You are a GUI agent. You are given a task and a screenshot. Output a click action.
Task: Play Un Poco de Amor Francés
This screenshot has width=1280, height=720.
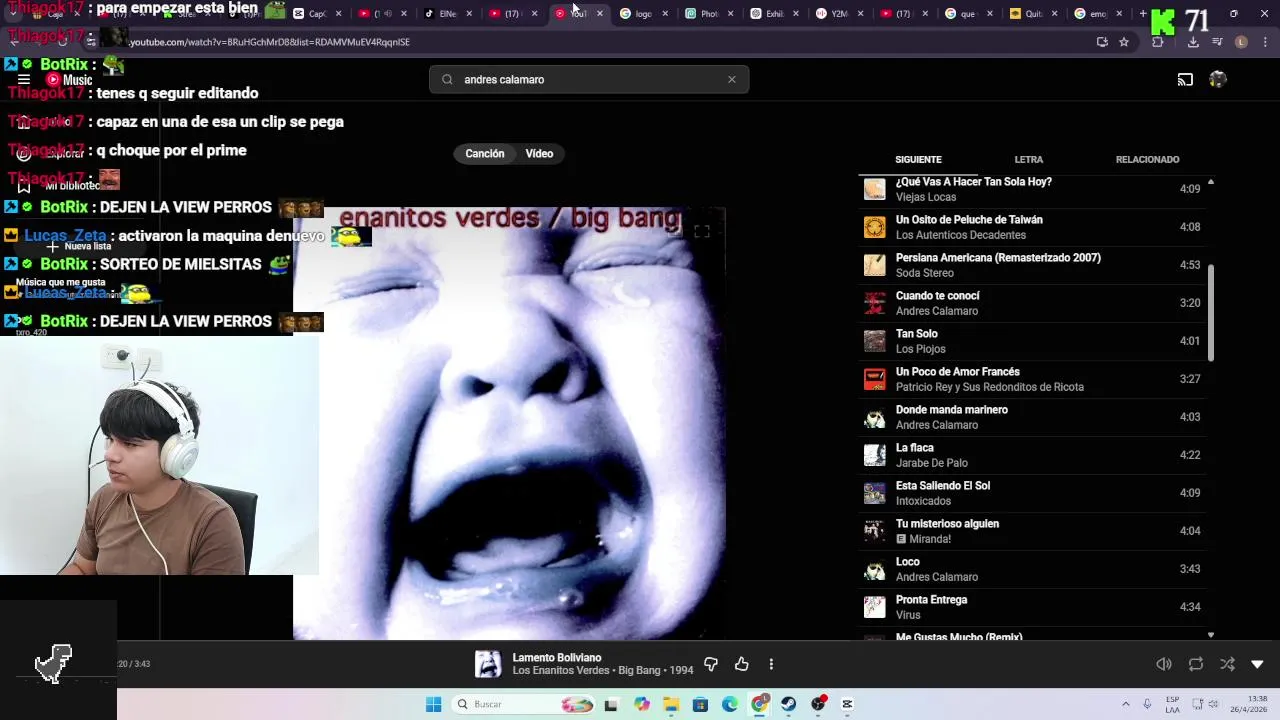[1031, 379]
